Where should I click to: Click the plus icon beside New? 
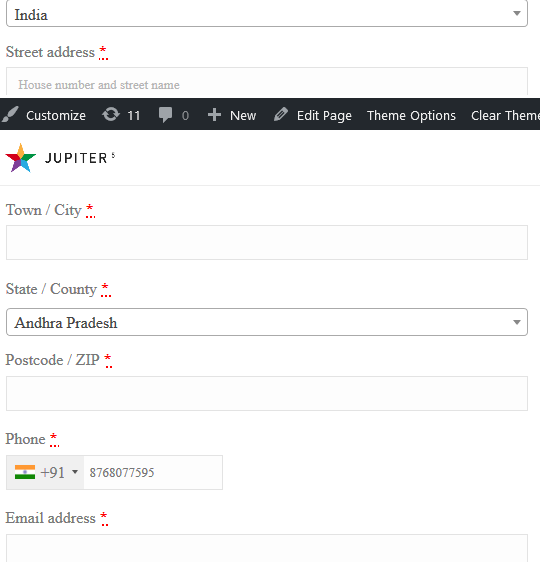click(x=214, y=115)
